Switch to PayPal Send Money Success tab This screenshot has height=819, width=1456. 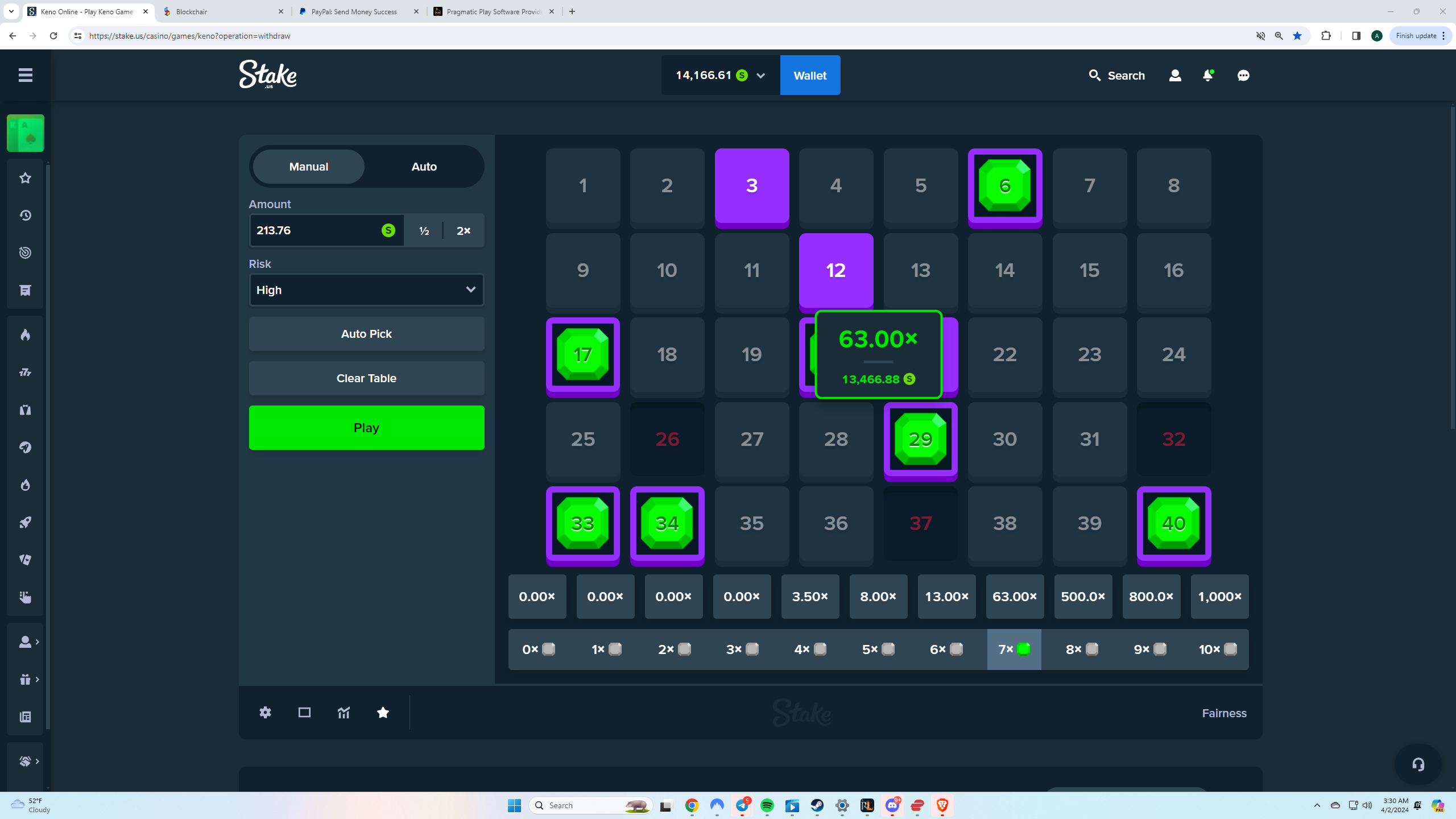(359, 11)
